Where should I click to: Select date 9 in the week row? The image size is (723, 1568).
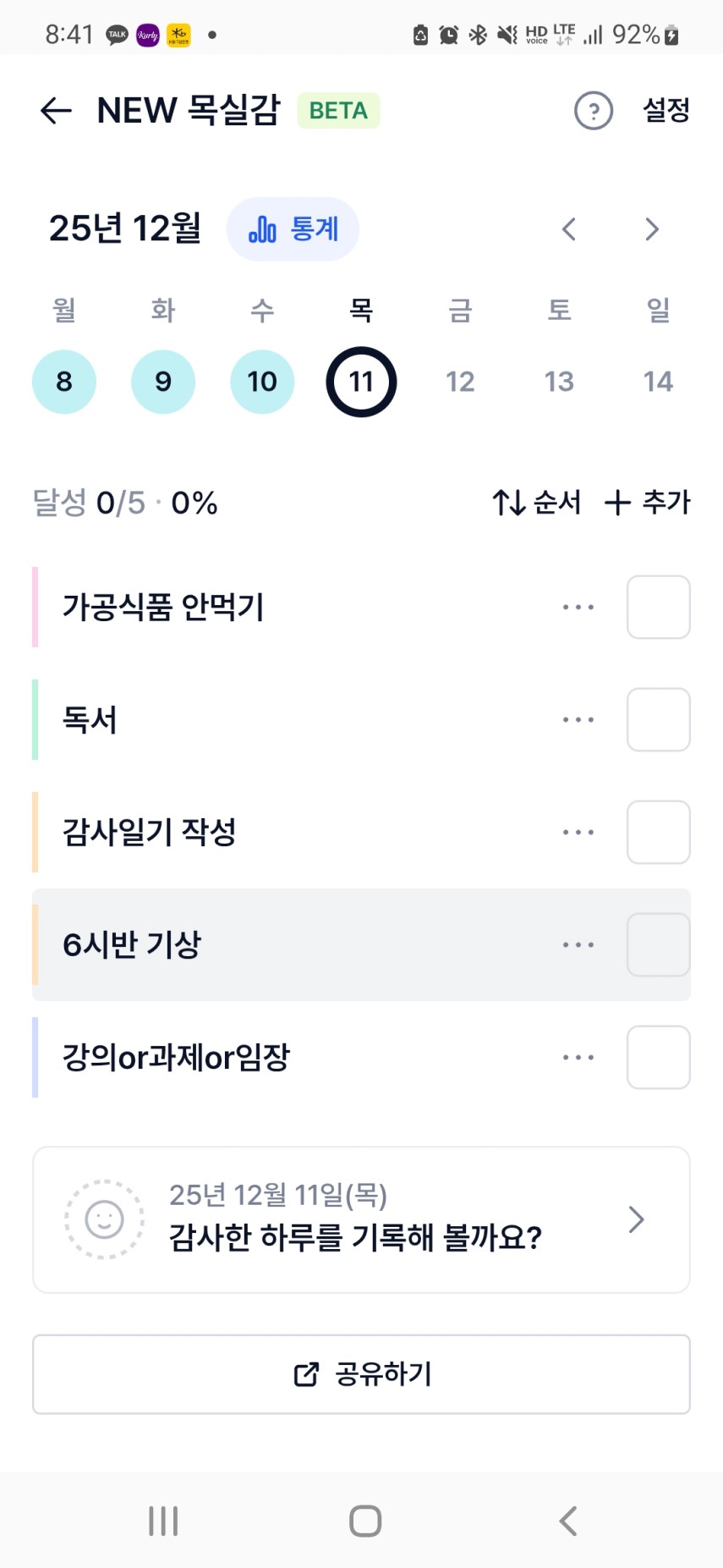tap(163, 382)
